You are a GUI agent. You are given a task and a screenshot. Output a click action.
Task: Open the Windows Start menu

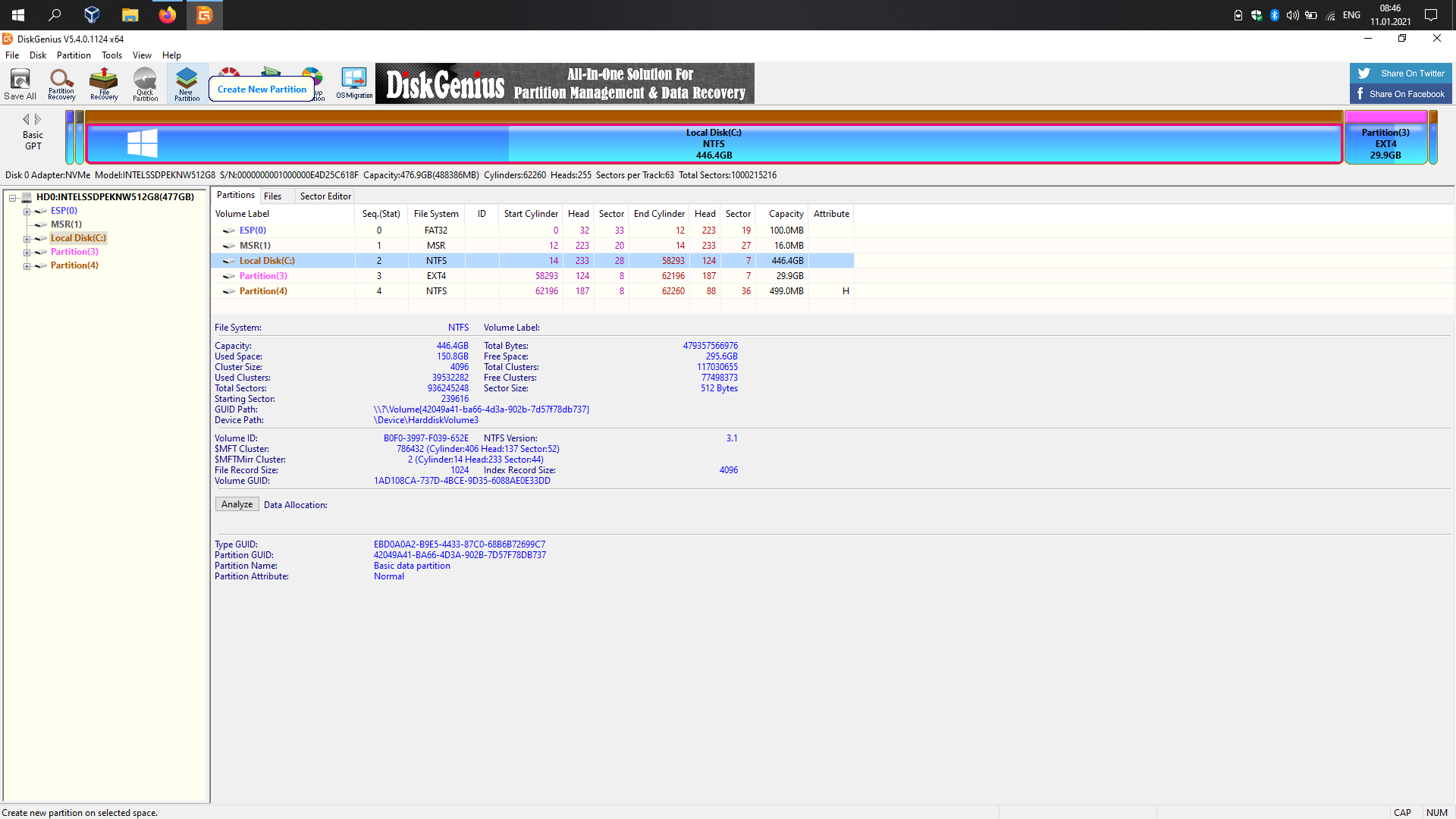(x=18, y=15)
